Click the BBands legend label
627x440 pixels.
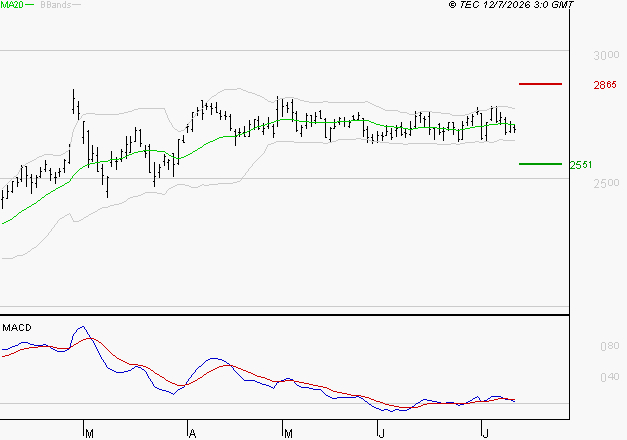[x=56, y=5]
